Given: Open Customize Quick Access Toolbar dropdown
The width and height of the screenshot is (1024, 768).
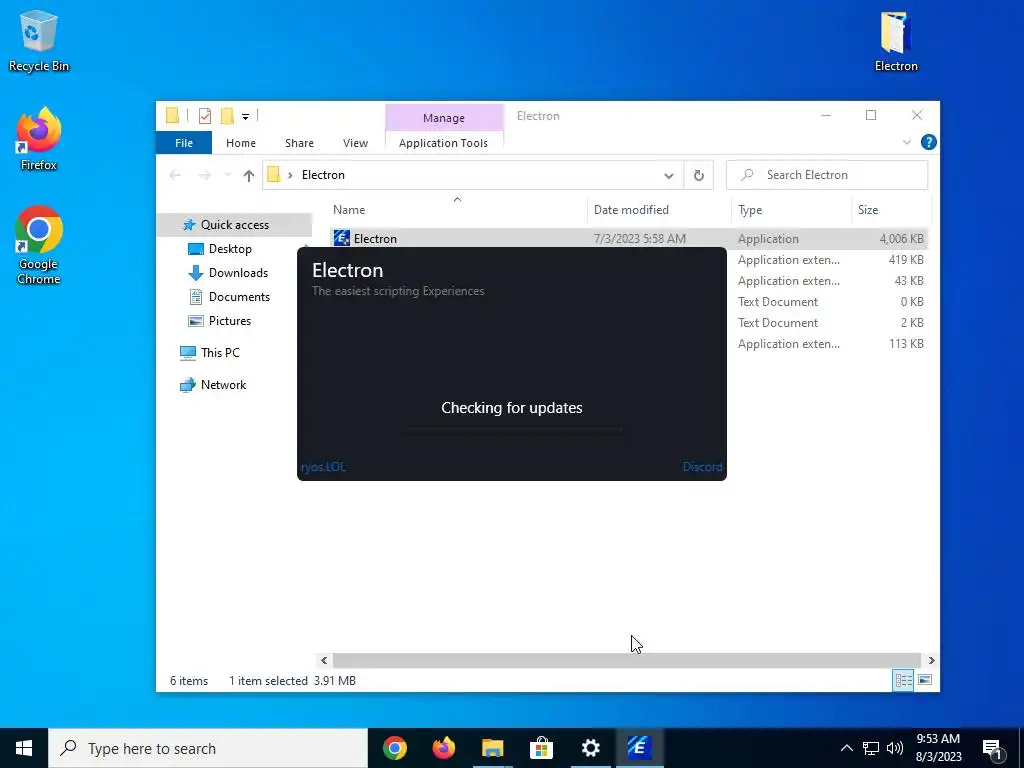Looking at the screenshot, I should coord(246,117).
